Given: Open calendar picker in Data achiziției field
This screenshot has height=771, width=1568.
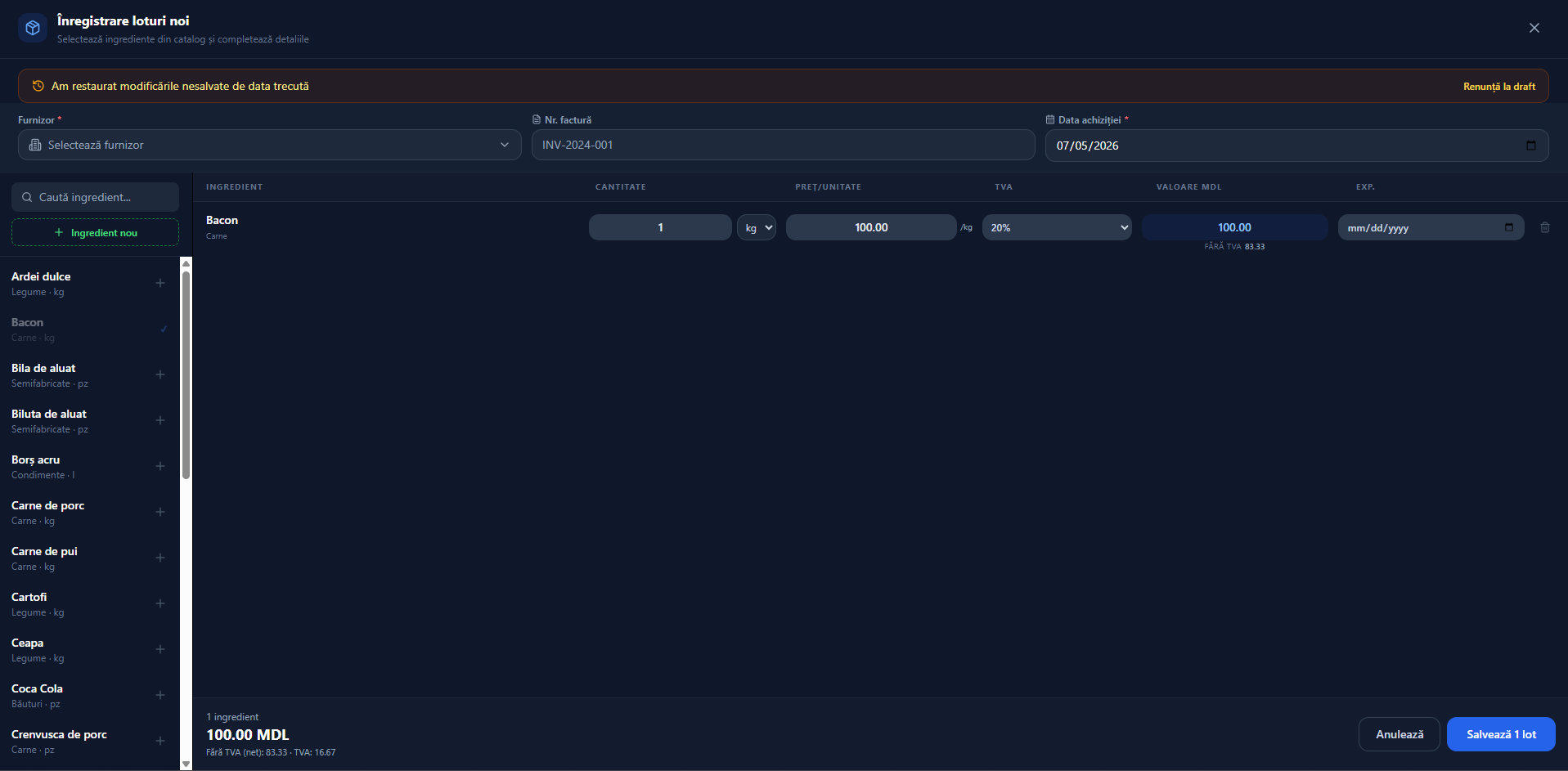Looking at the screenshot, I should 1531,146.
